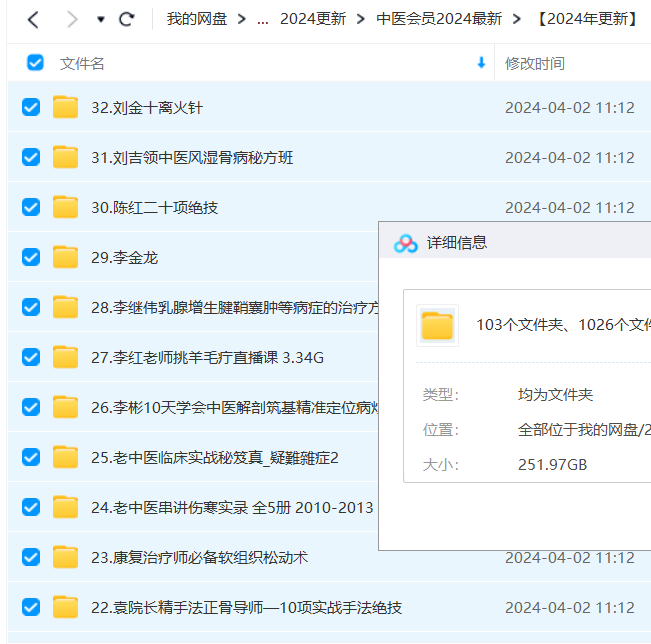Screen dimensions: 651x644
Task: Go to 我的网盘 in breadcrumb
Action: [197, 19]
